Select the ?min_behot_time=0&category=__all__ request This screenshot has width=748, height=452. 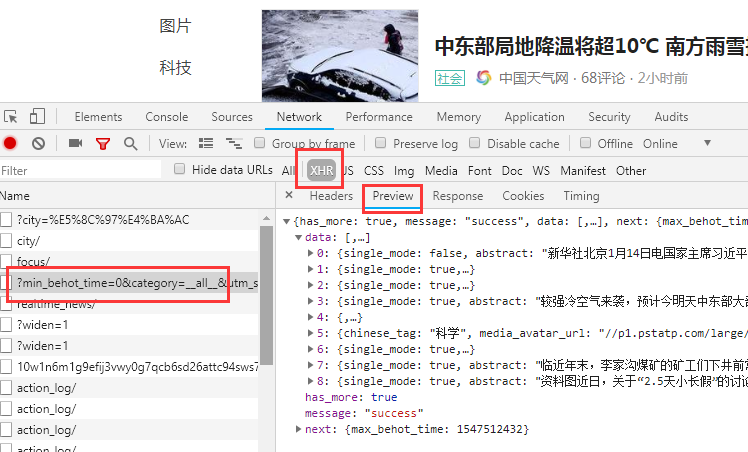[129, 283]
